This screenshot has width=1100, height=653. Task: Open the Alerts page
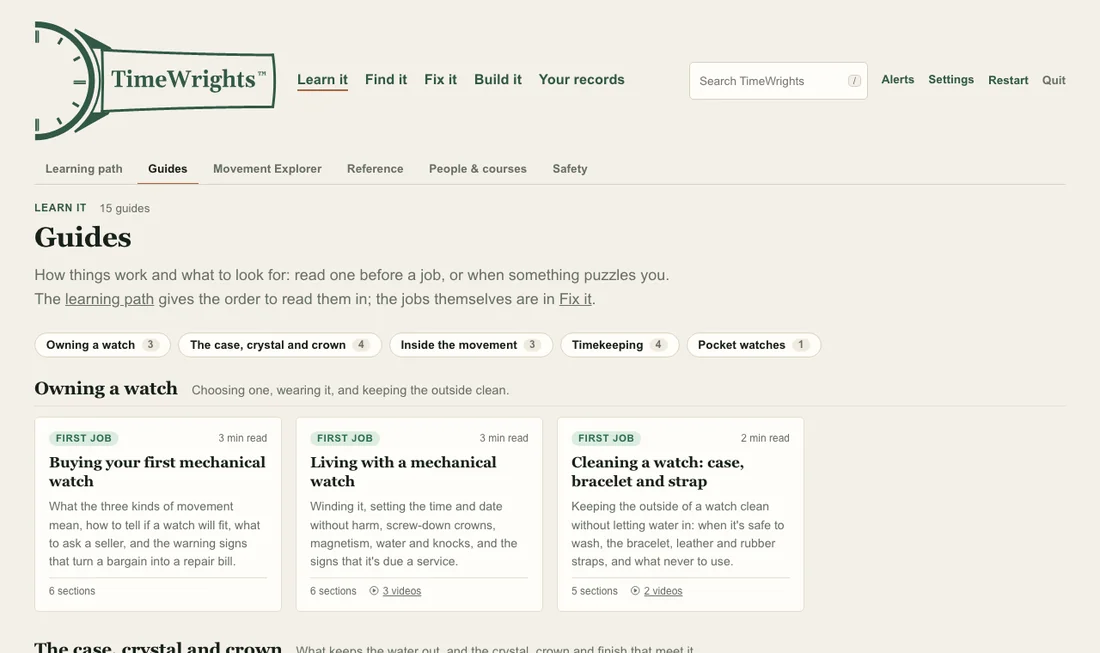click(x=897, y=79)
